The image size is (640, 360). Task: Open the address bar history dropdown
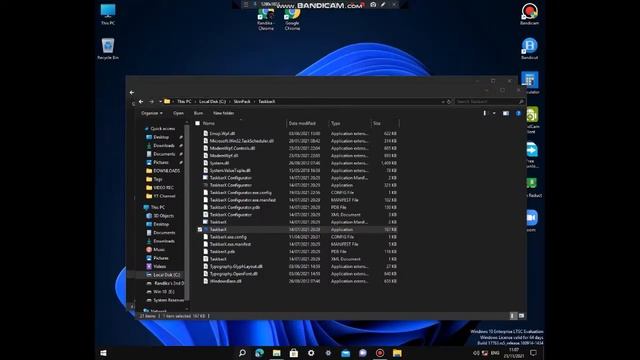click(x=443, y=102)
